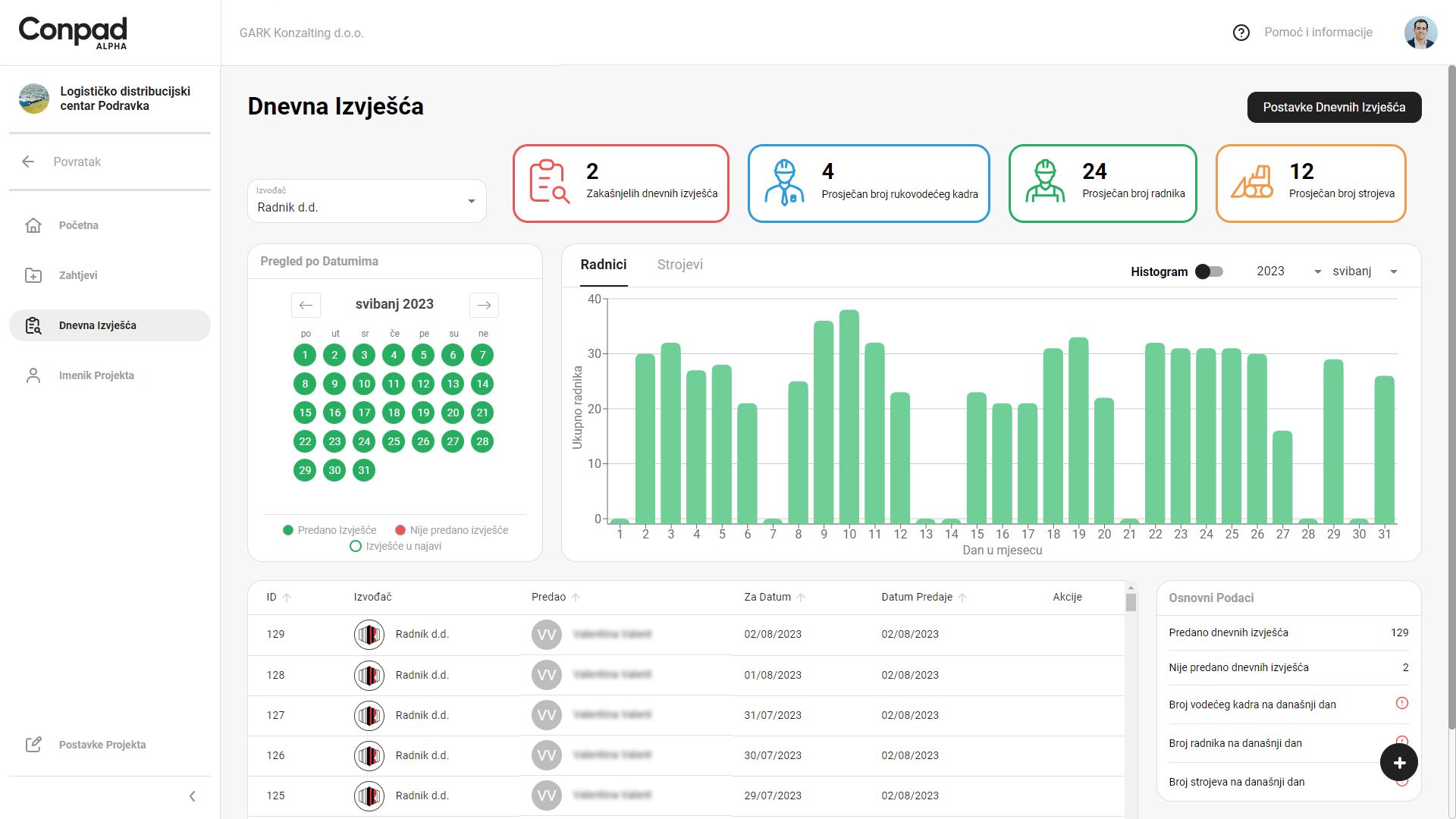Select day 17 in the calendar
The image size is (1456, 819).
click(x=364, y=413)
